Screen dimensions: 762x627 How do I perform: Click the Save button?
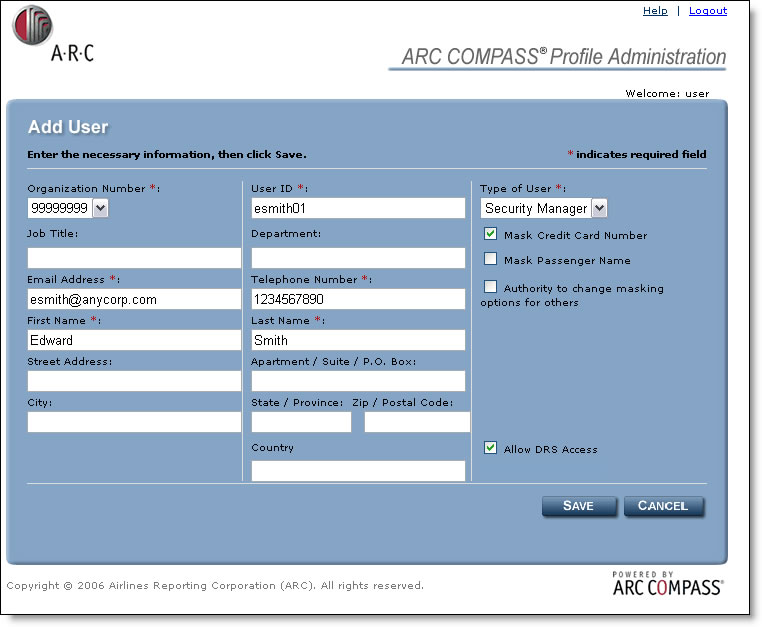coord(579,506)
